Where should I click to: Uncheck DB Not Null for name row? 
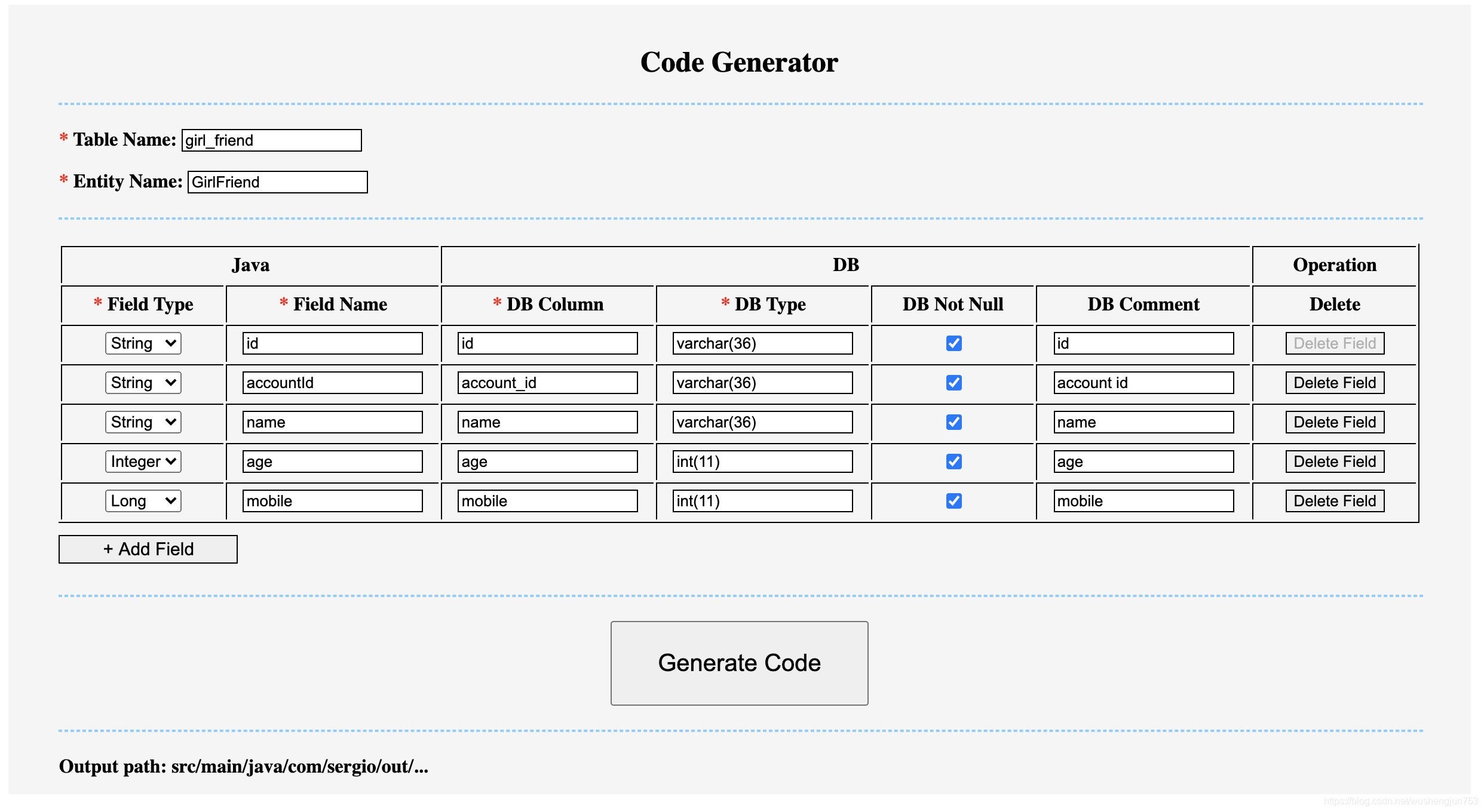(953, 422)
